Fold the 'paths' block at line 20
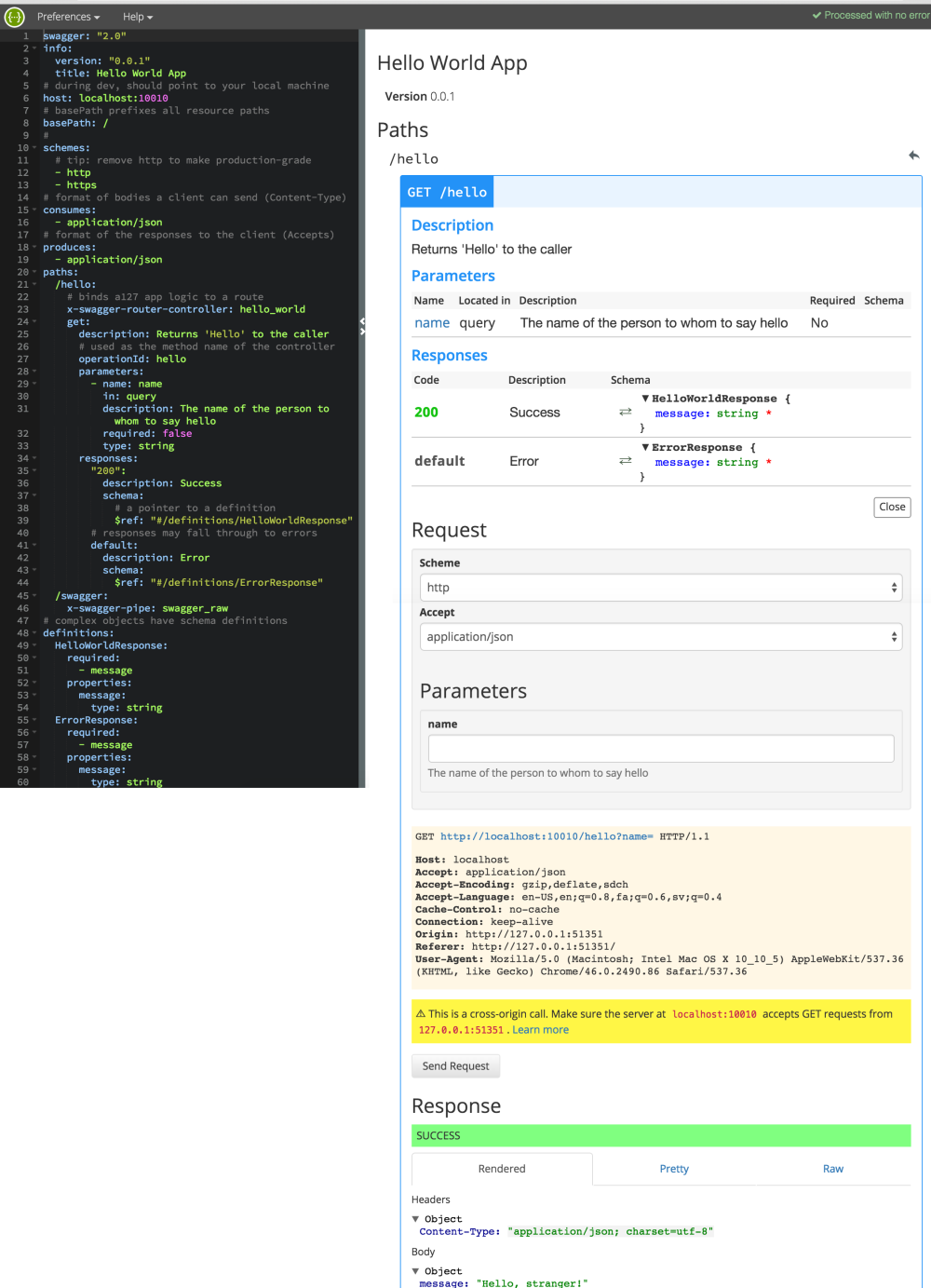 (x=34, y=272)
